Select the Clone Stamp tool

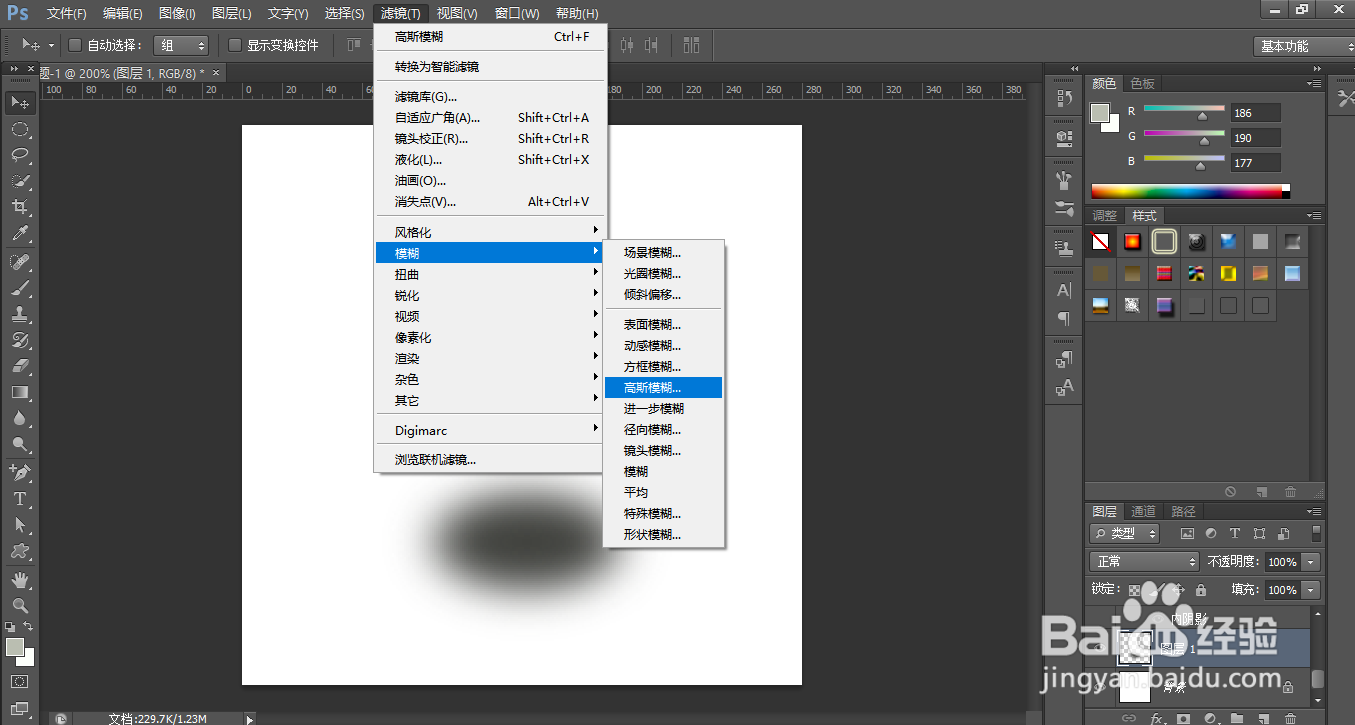click(20, 314)
